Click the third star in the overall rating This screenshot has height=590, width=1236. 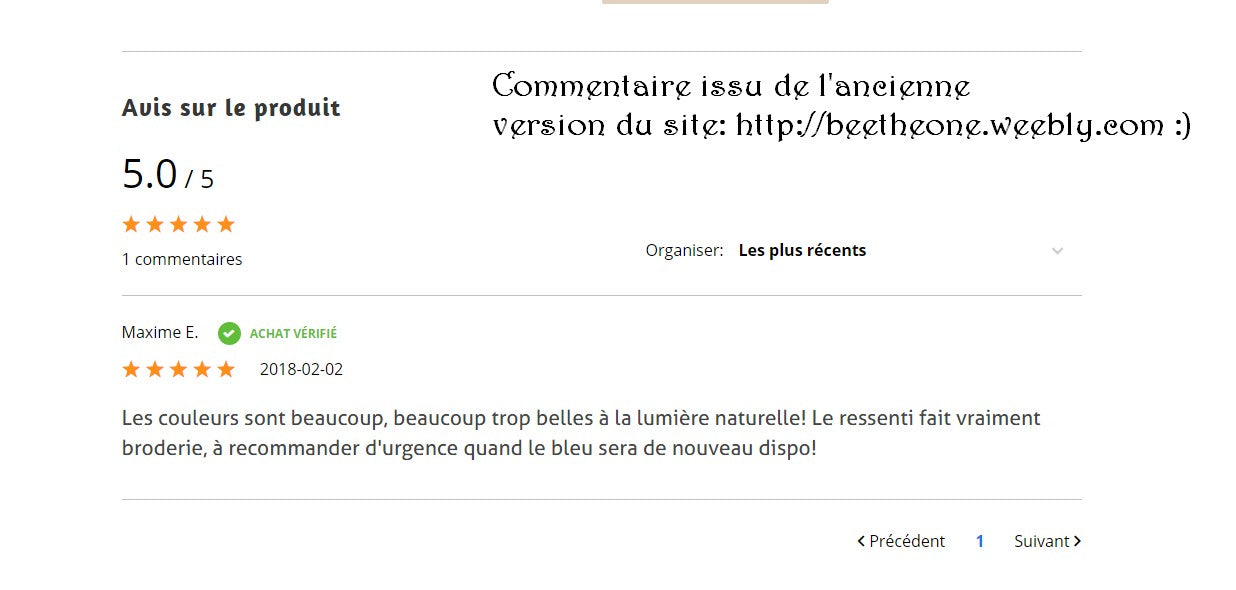click(178, 224)
